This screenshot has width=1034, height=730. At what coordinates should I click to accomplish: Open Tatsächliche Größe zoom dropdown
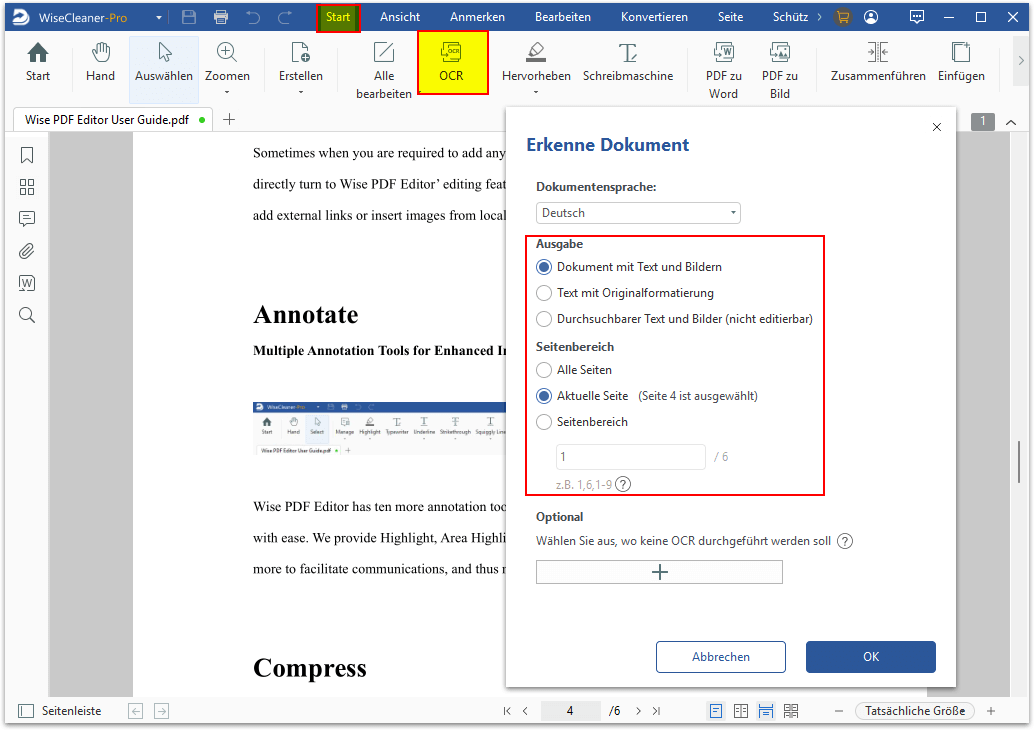pos(915,711)
